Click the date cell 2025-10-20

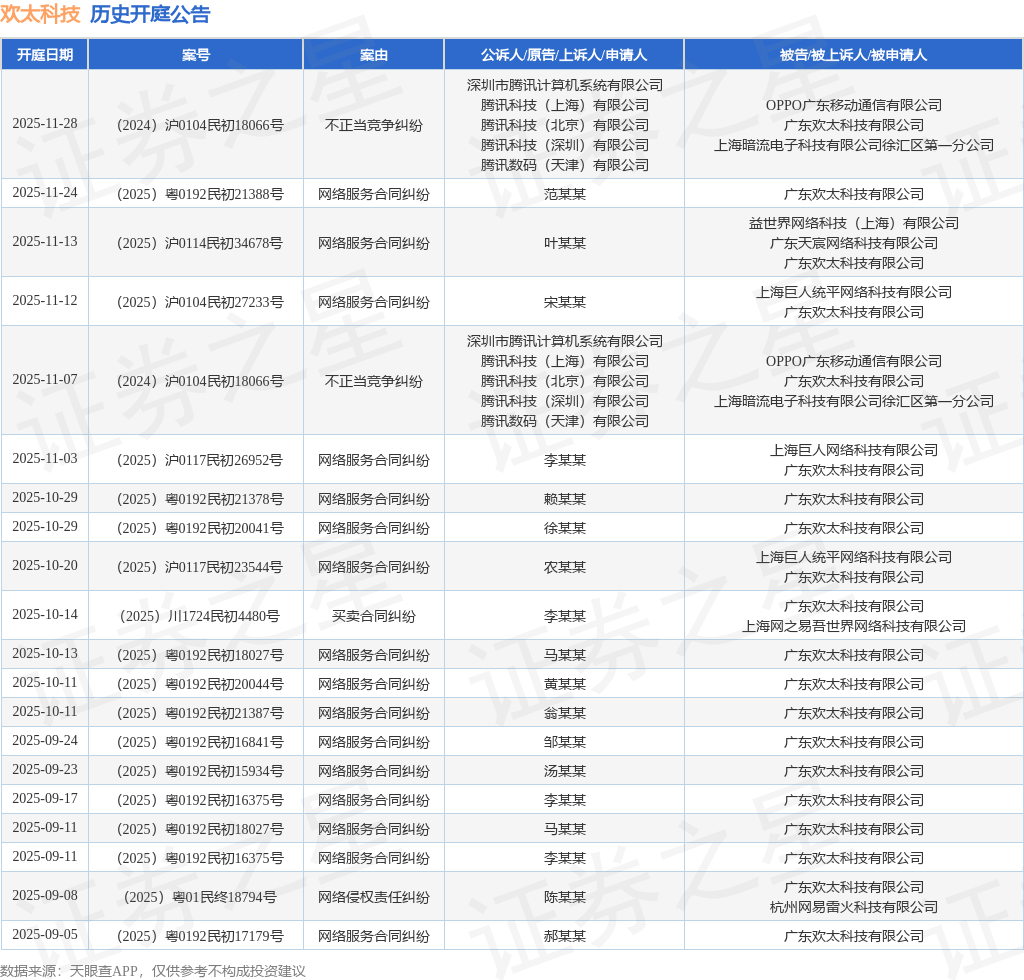[x=44, y=565]
